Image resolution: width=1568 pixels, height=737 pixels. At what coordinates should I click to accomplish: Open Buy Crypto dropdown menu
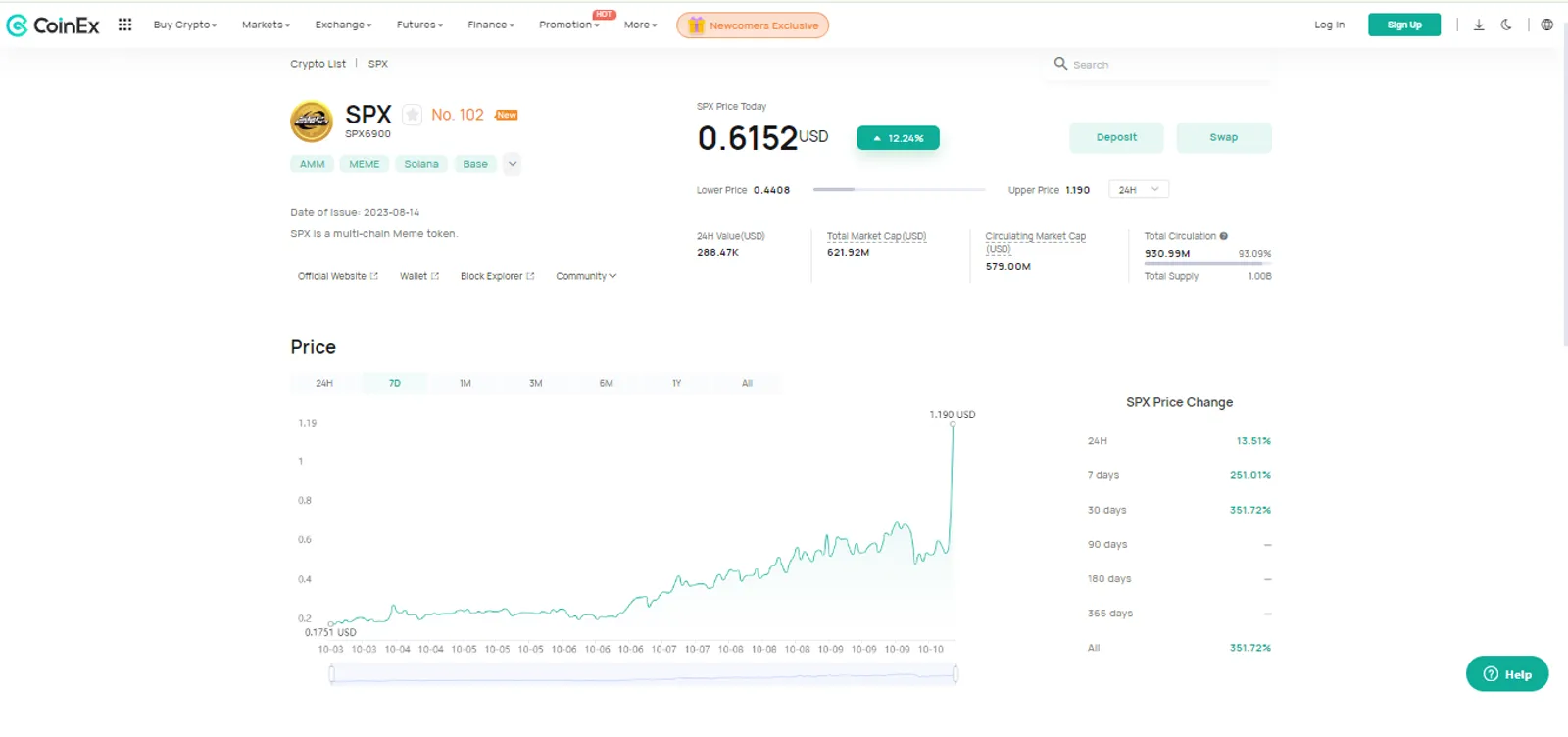pos(185,25)
